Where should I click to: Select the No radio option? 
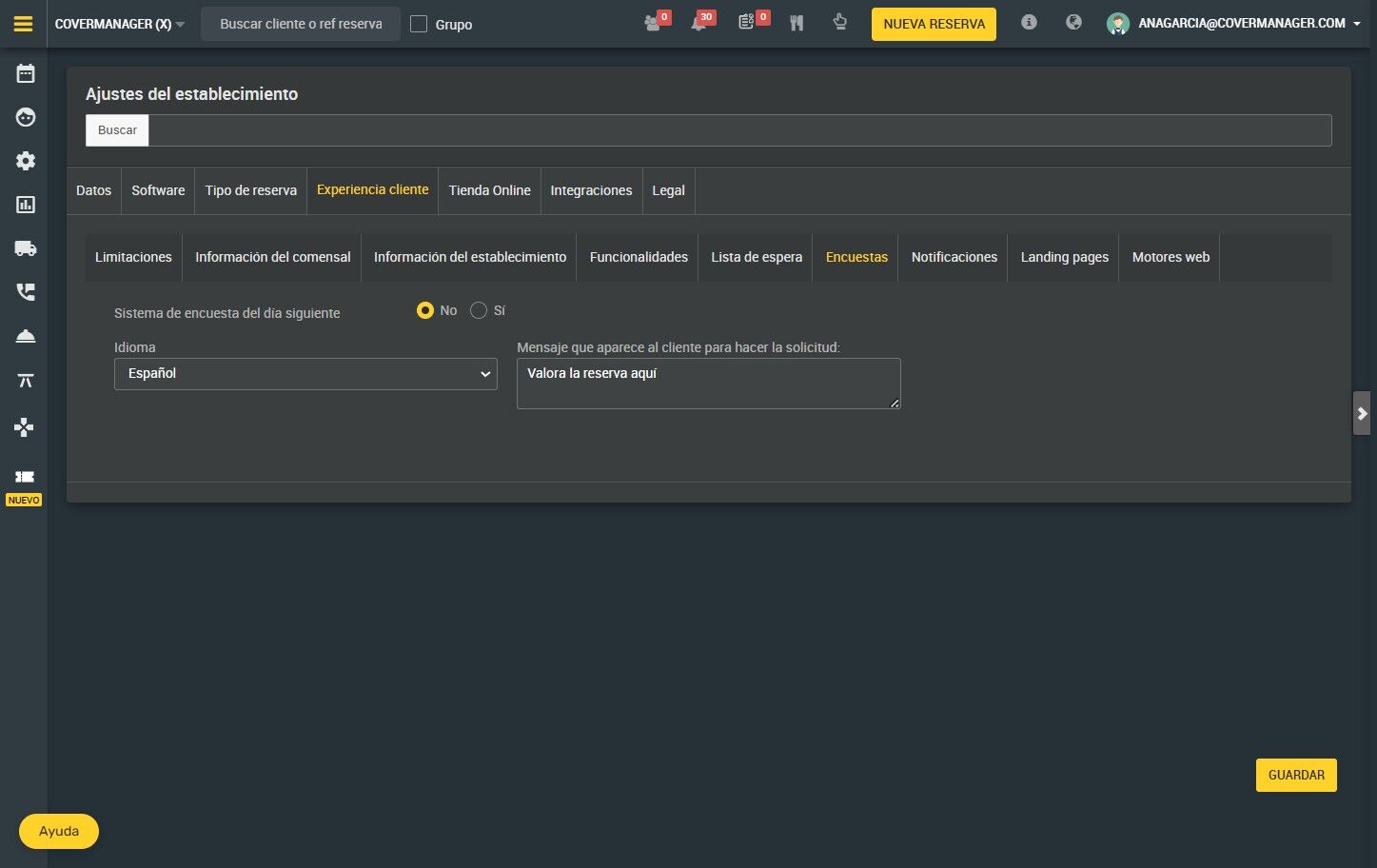(x=425, y=310)
